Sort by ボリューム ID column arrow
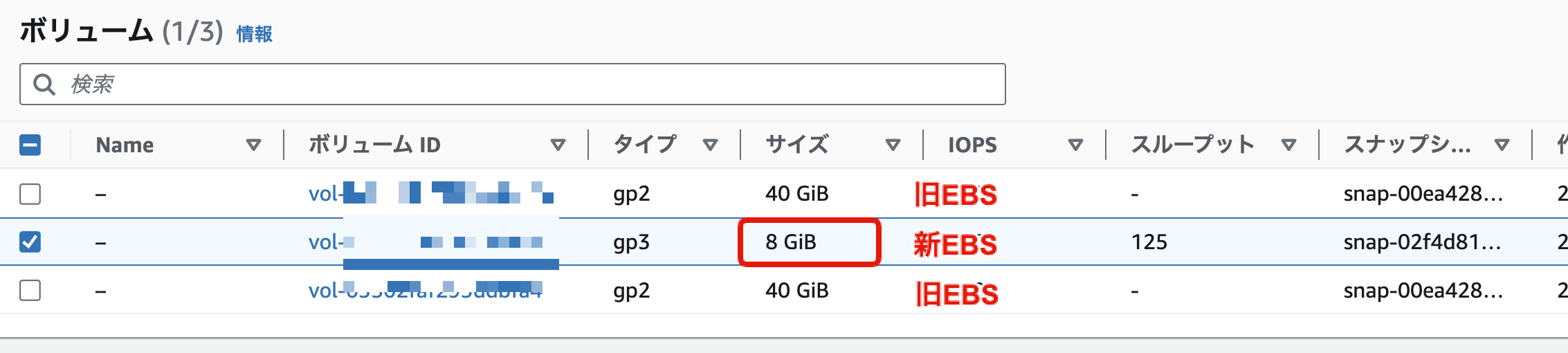The image size is (1568, 353). point(558,145)
